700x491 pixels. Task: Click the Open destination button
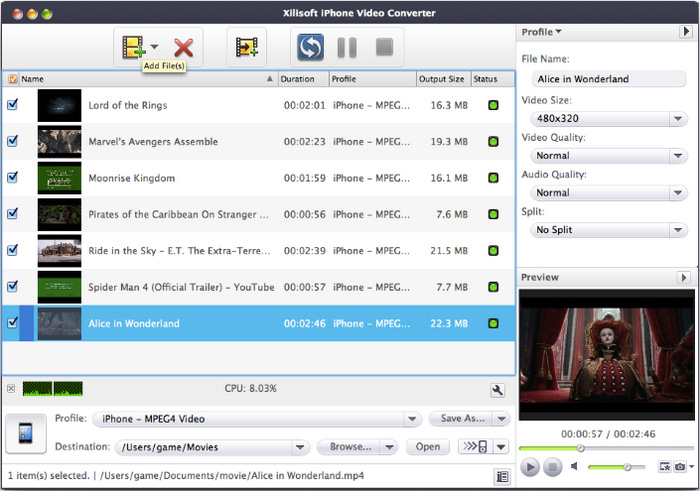[x=427, y=447]
